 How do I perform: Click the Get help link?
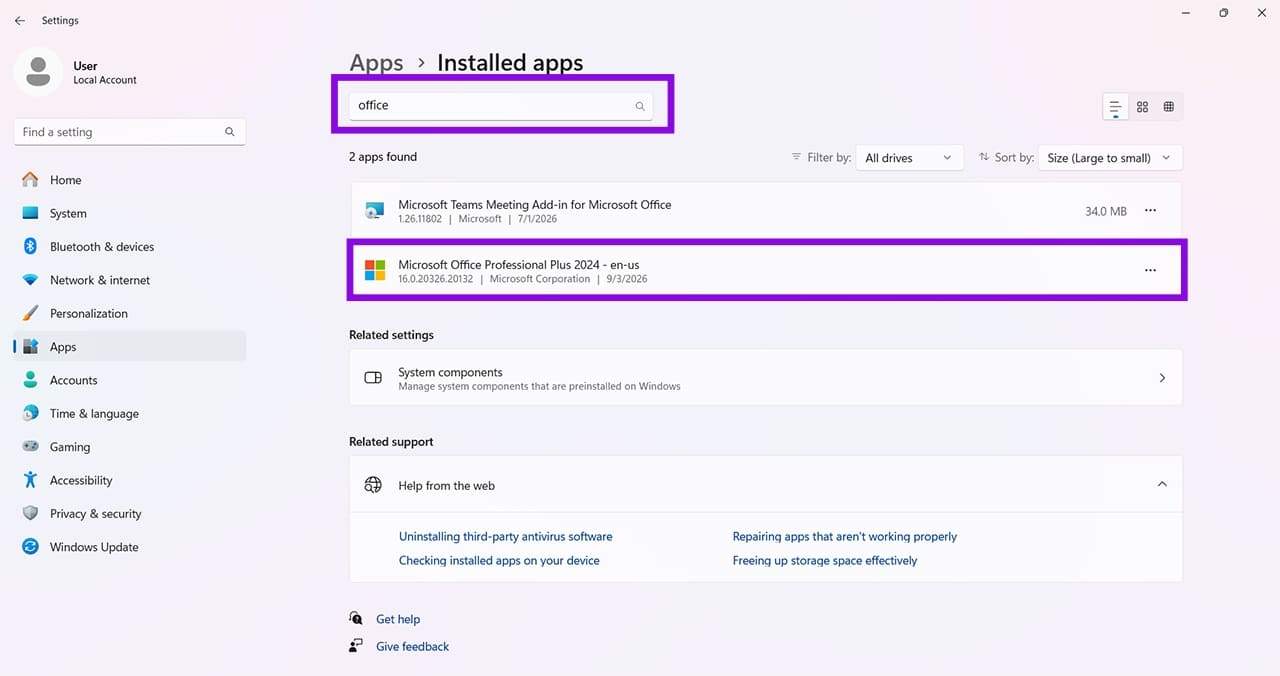pyautogui.click(x=398, y=619)
